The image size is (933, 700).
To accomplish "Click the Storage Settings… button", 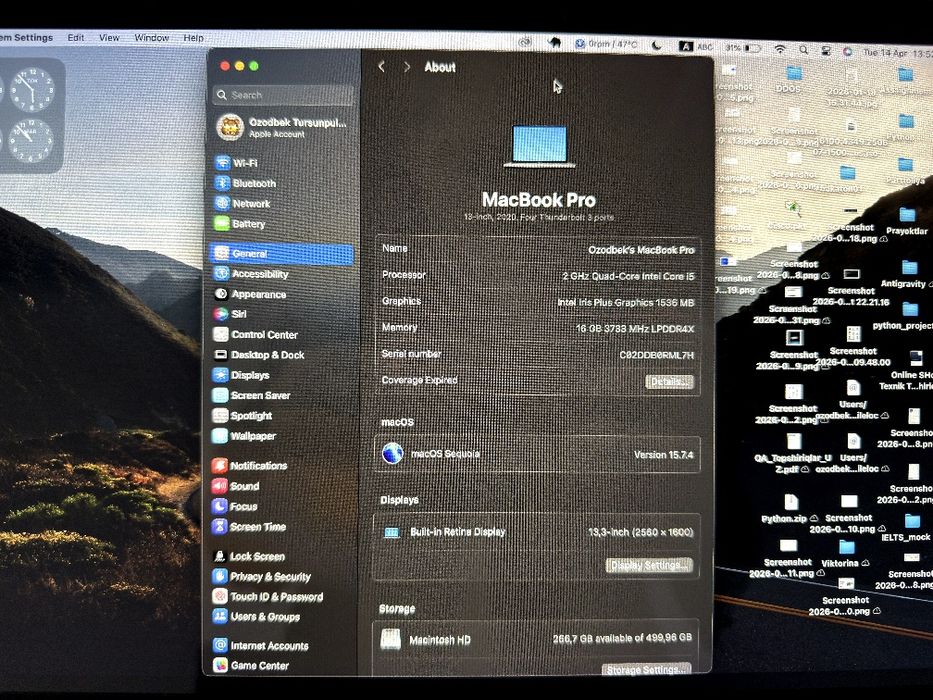I will (647, 670).
